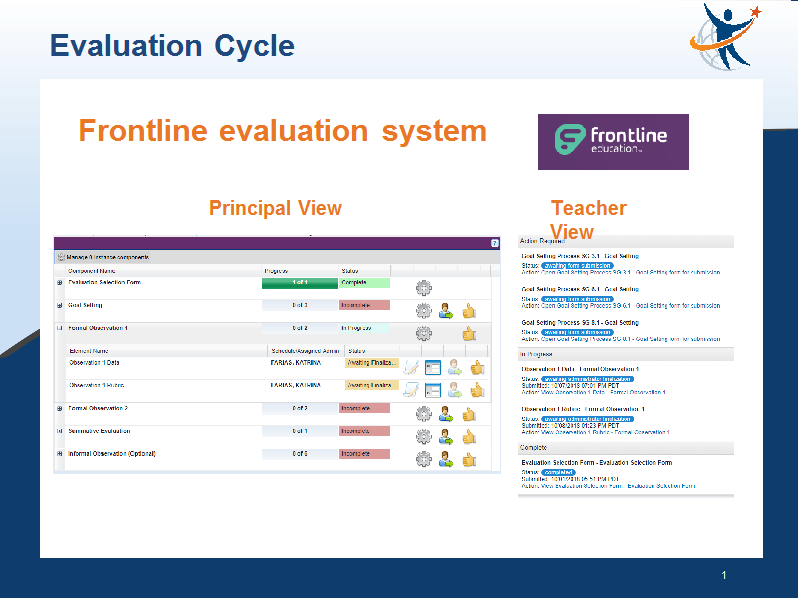800x600 pixels.
Task: Click user icon in Observation 1 Data row
Action: pos(455,367)
